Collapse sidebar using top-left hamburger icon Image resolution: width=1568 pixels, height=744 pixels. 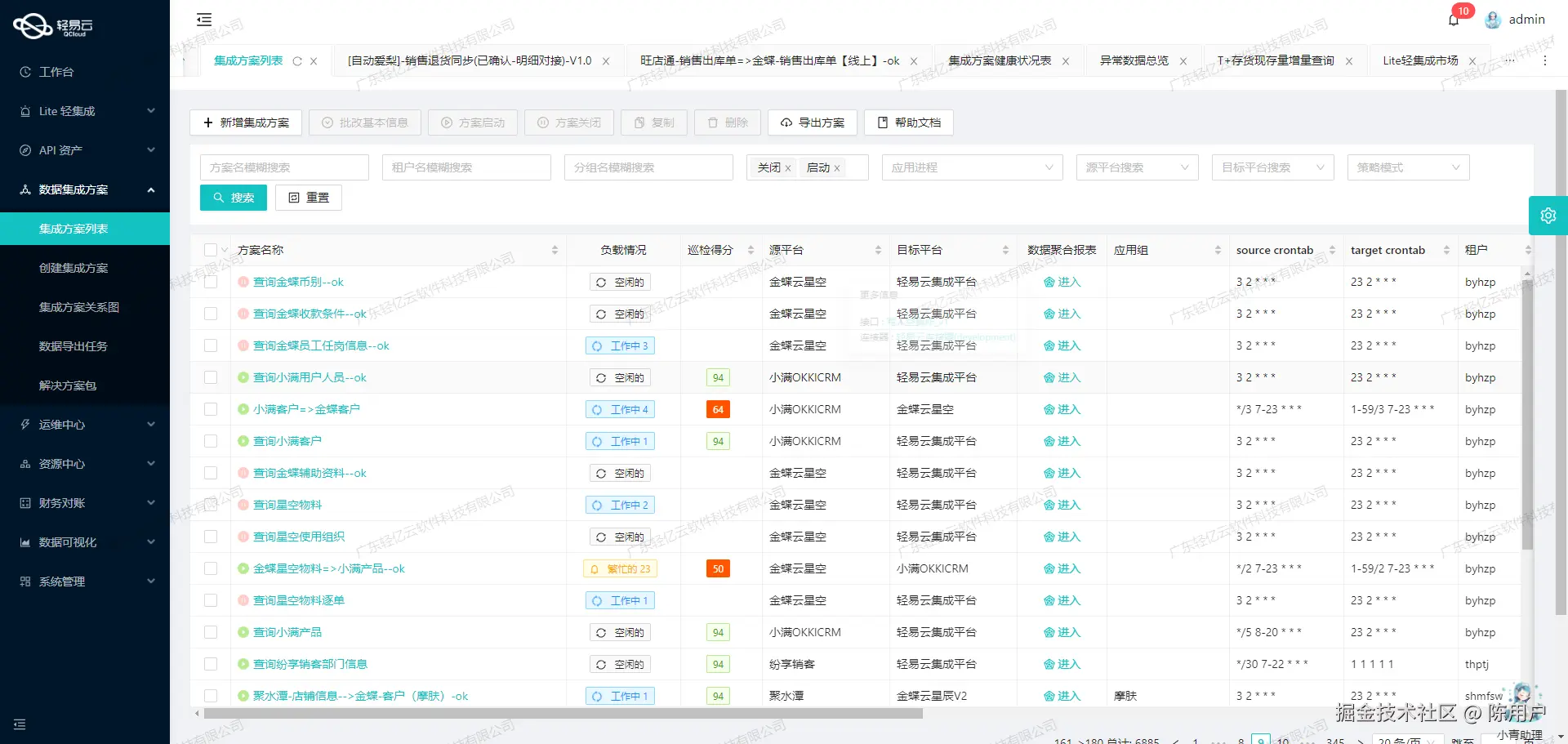203,19
